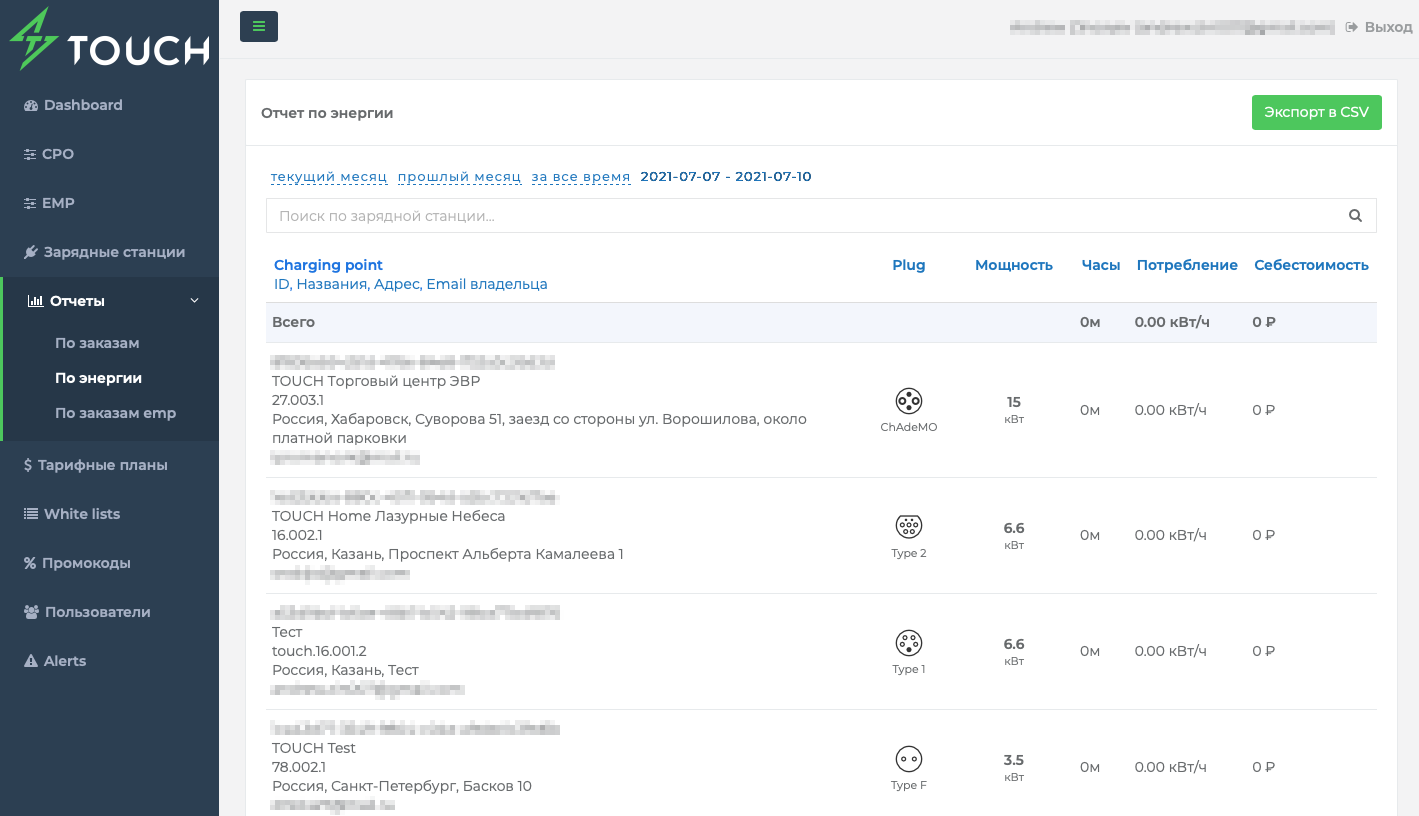Select По энергии report
The image size is (1419, 816).
[x=98, y=378]
